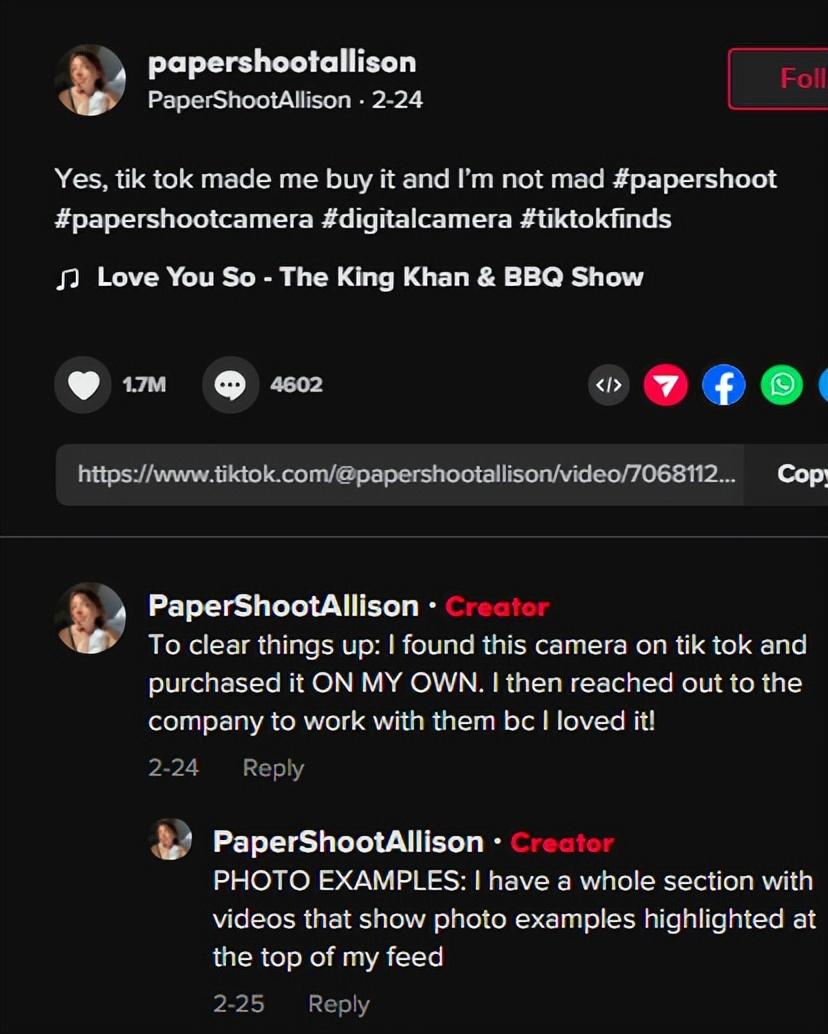Open the papershootallison username at top

282,63
